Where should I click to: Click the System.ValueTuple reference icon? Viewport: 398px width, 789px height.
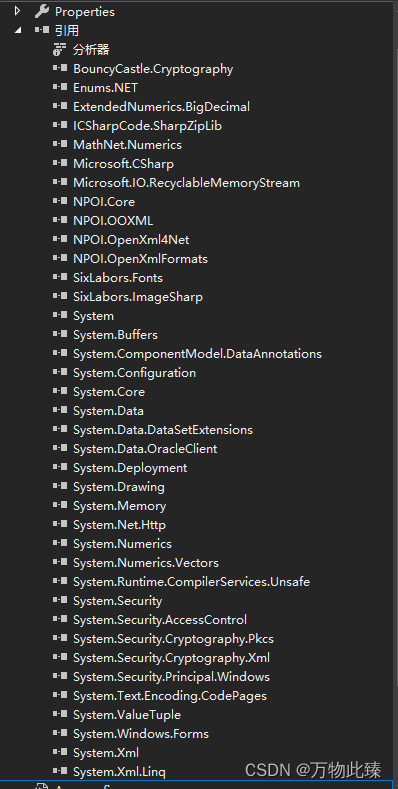(x=60, y=715)
